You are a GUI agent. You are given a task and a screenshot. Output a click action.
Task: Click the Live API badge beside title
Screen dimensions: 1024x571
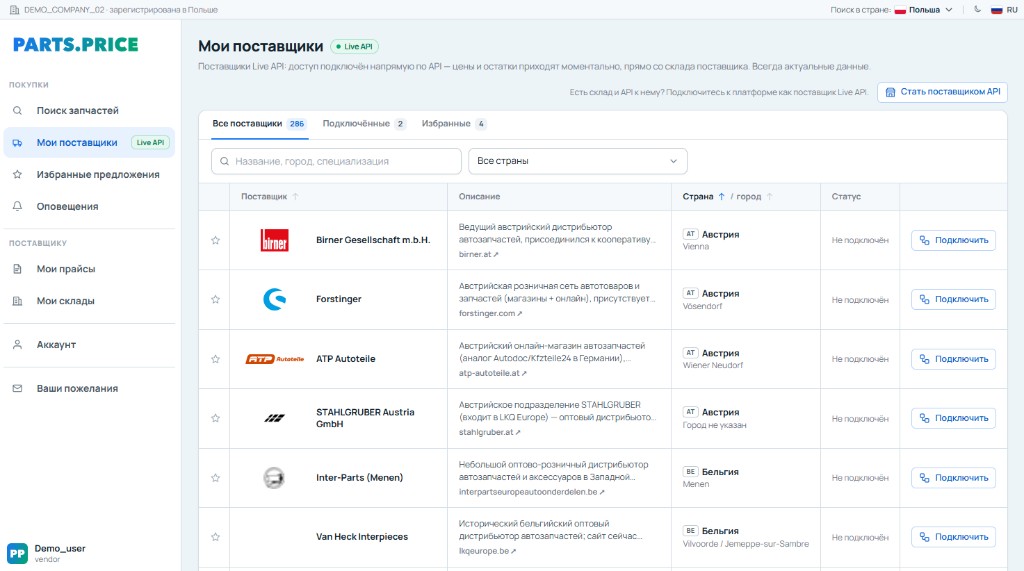(x=354, y=46)
